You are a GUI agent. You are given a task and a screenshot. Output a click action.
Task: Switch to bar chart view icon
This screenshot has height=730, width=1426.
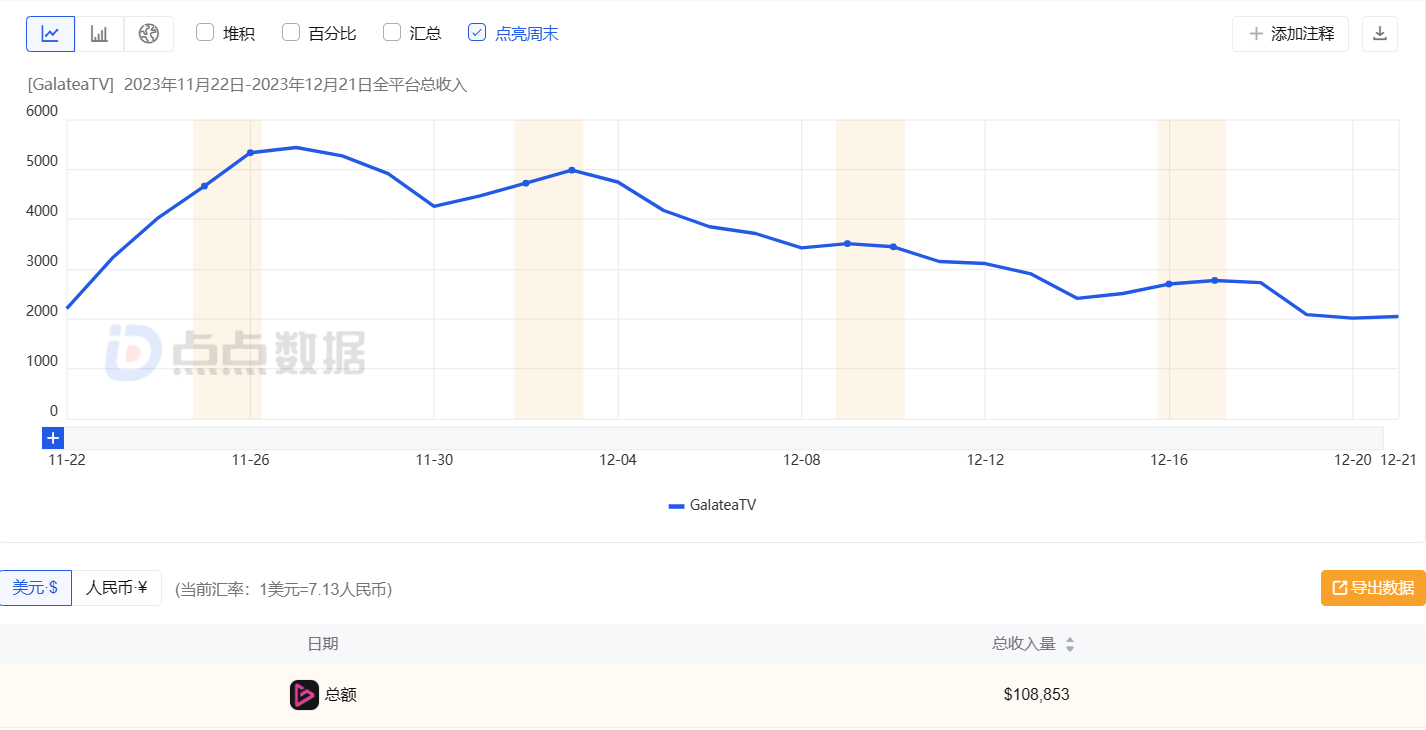(x=99, y=34)
